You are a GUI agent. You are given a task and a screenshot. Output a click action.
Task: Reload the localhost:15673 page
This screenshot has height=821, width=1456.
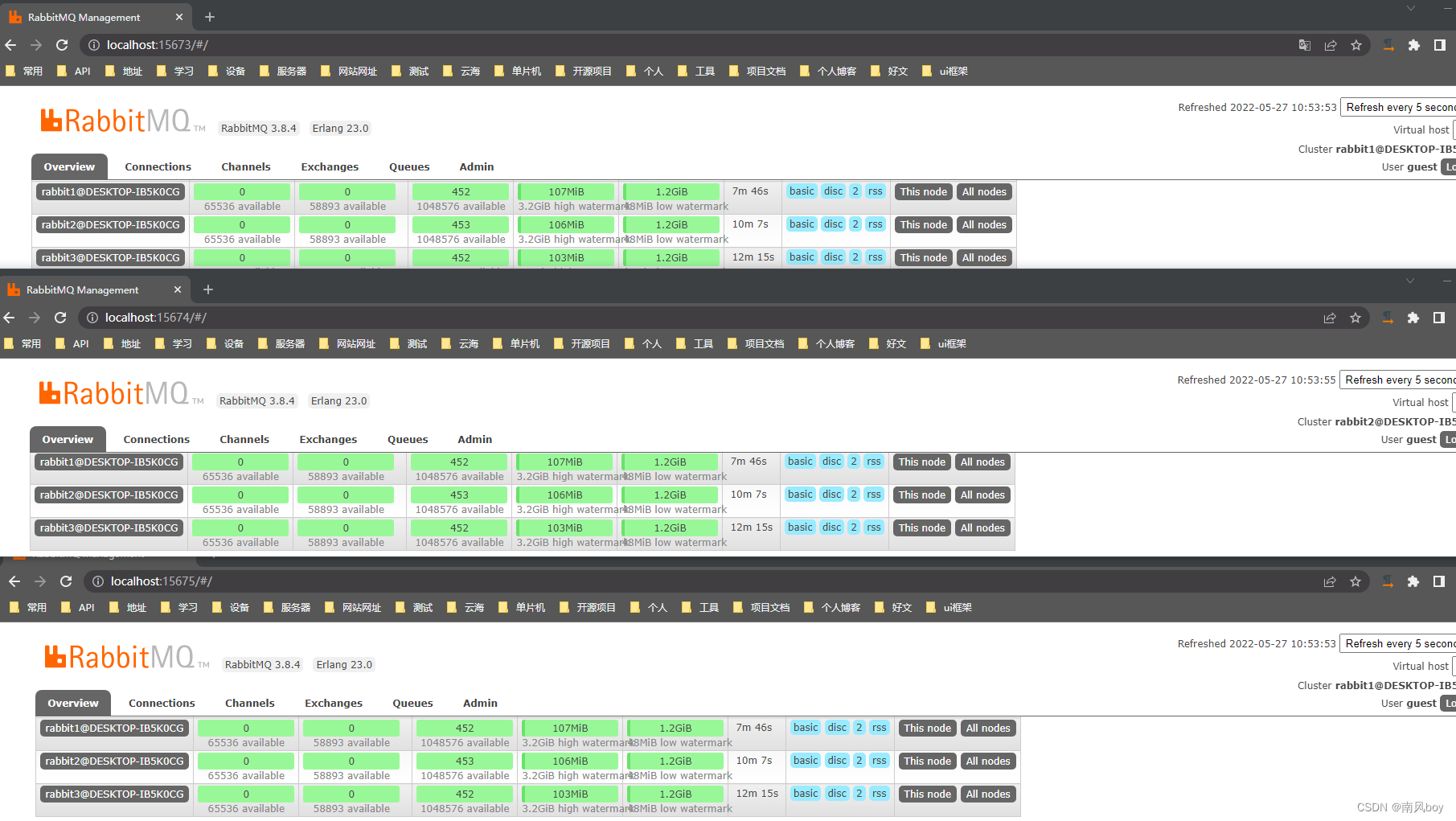[x=62, y=45]
